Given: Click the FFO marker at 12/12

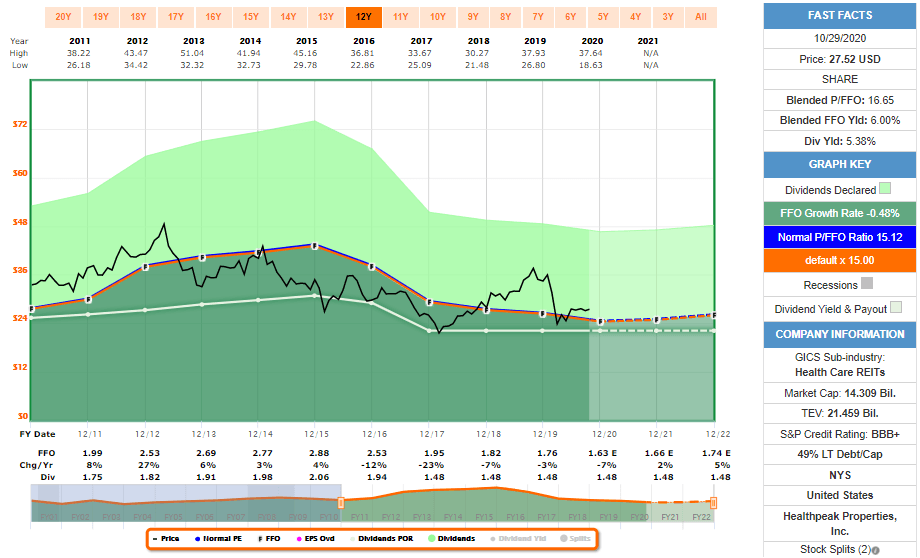Looking at the screenshot, I should (x=146, y=267).
